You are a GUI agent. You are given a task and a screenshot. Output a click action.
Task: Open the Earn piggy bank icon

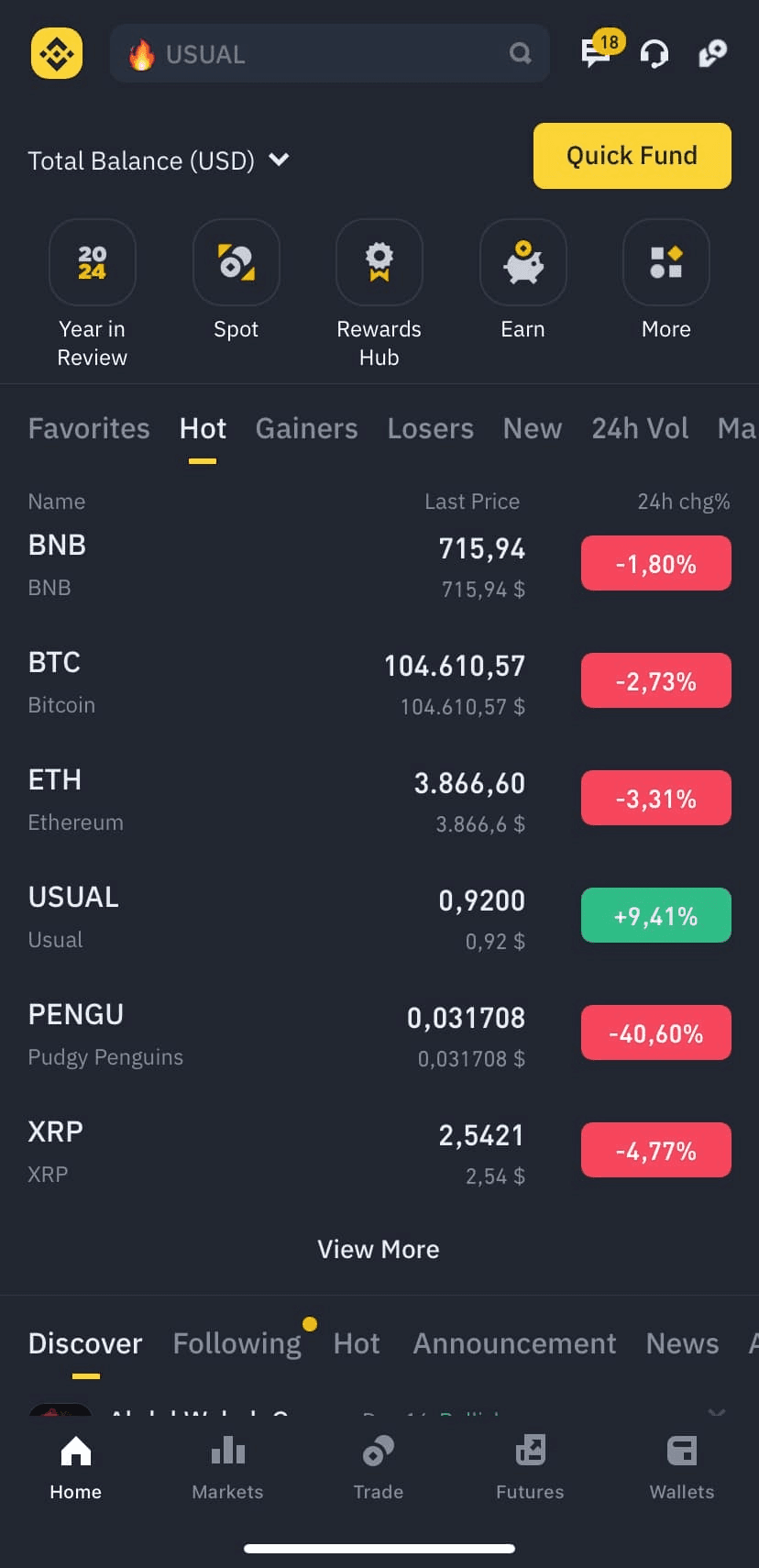coord(522,263)
